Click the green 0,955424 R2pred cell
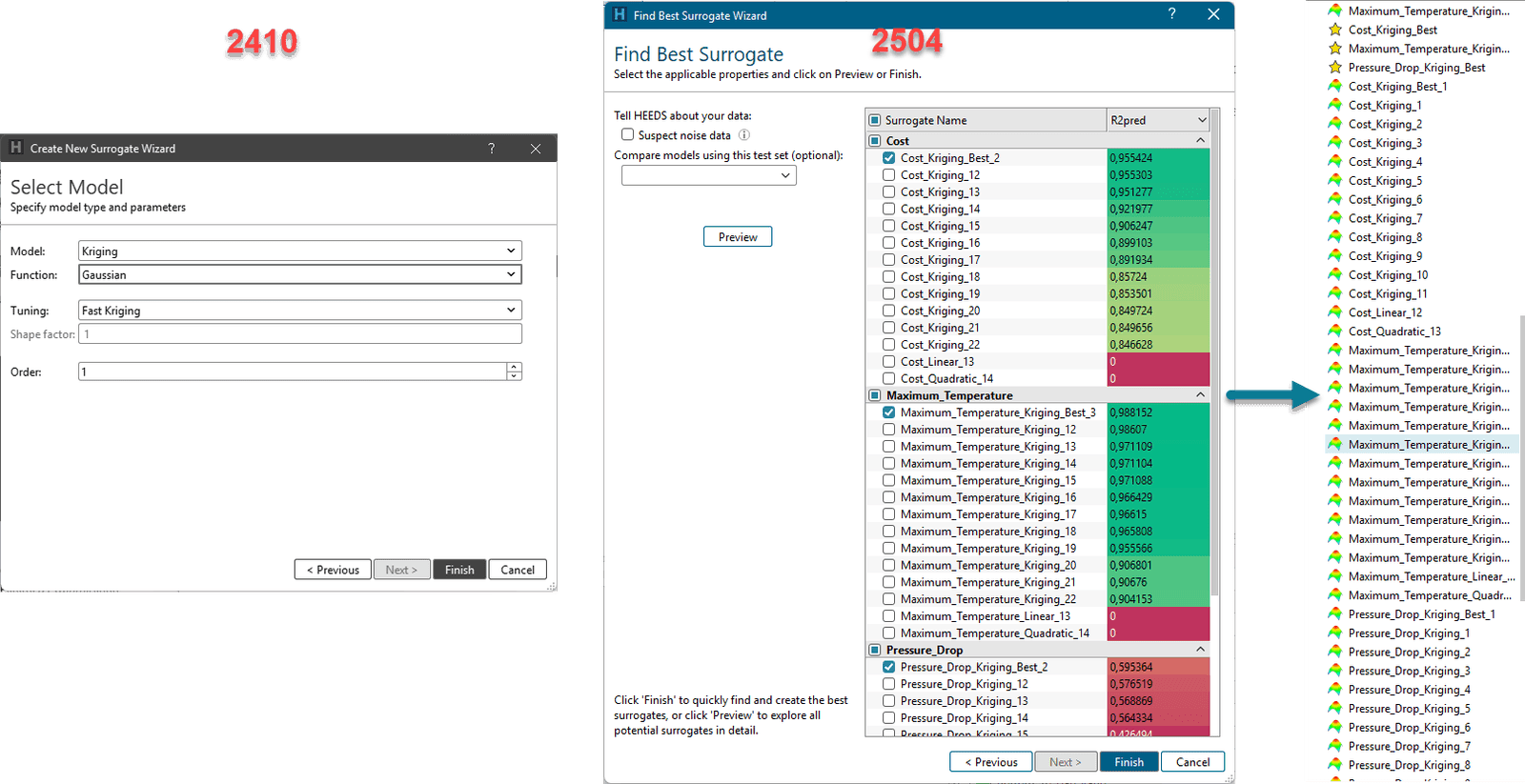The height and width of the screenshot is (784, 1525). pos(1158,158)
